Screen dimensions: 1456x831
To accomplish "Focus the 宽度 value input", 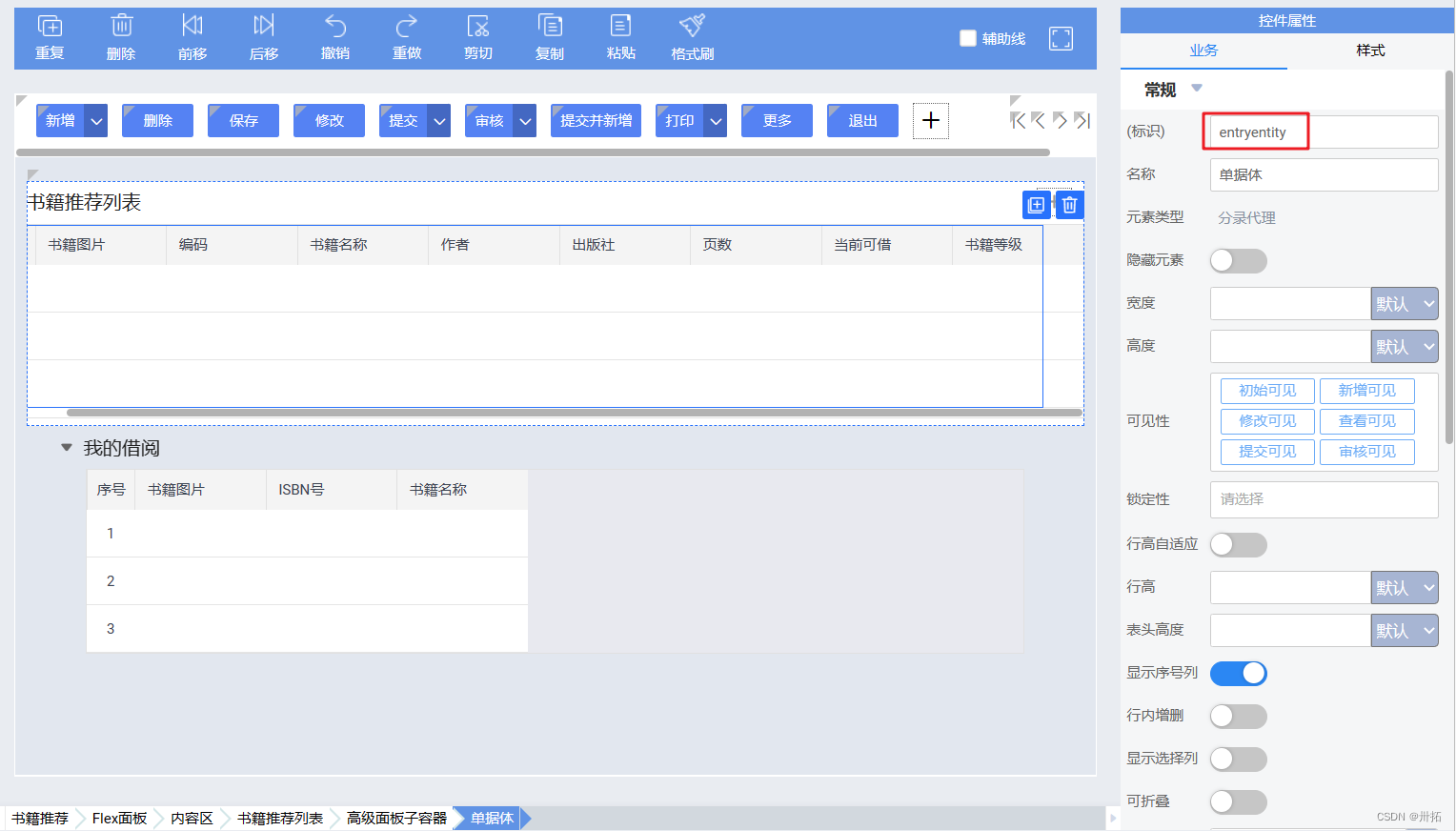I will (1290, 304).
